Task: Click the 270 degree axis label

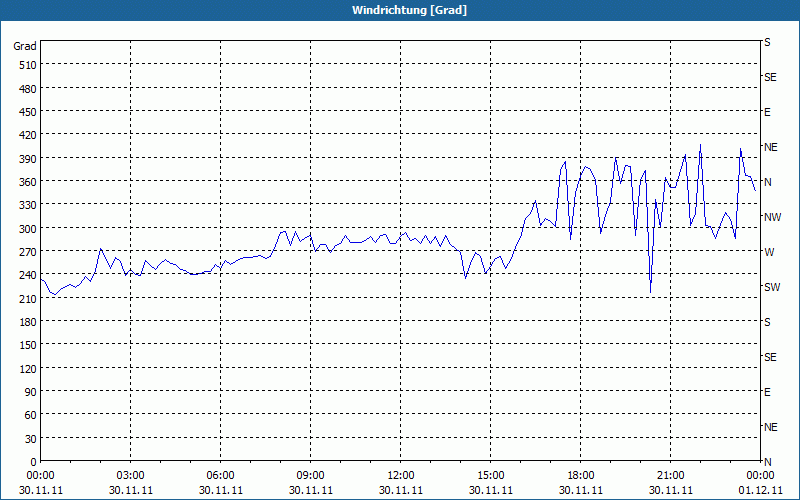Action: tap(29, 252)
